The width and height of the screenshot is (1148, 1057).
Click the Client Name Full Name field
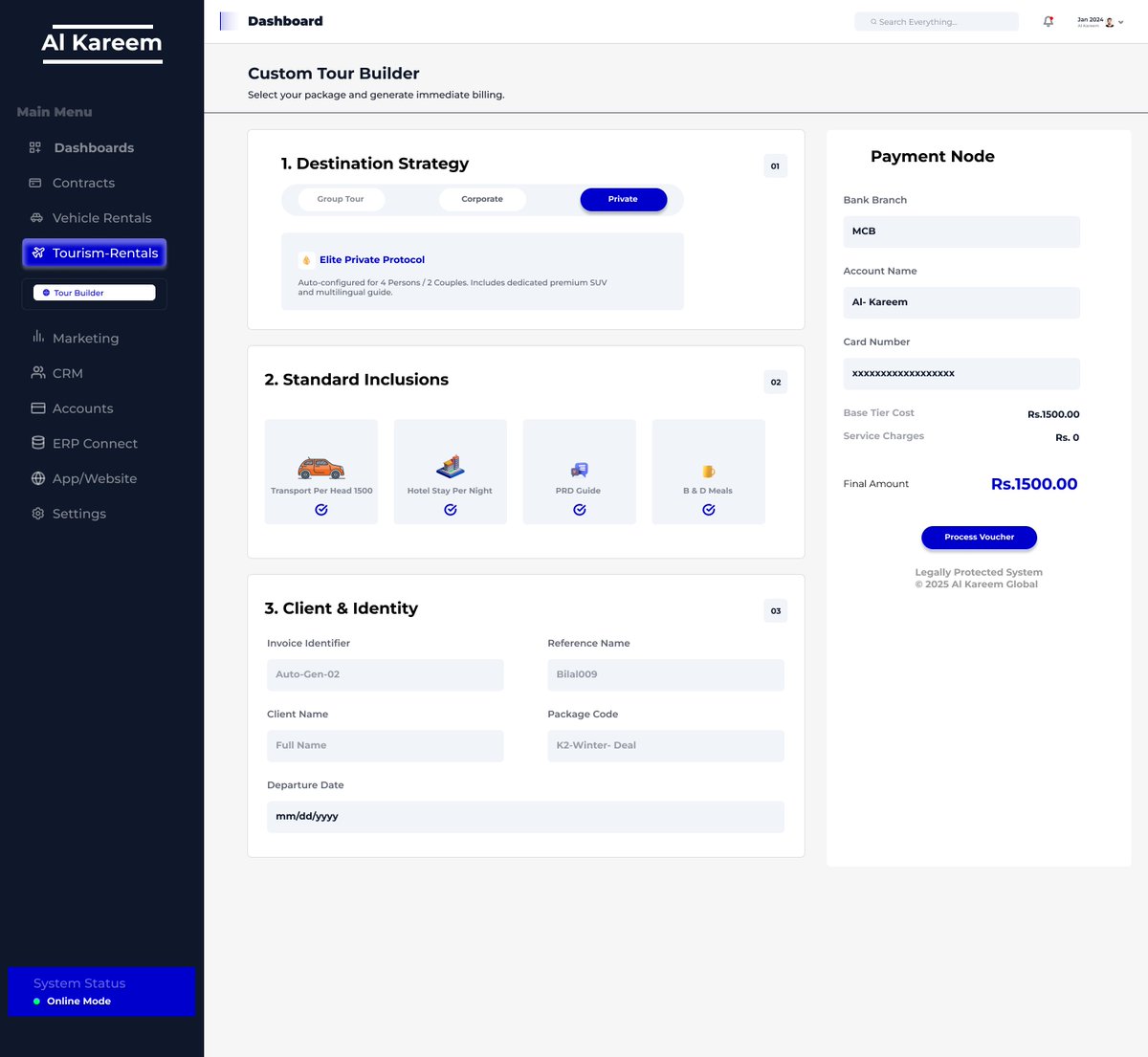(x=386, y=745)
